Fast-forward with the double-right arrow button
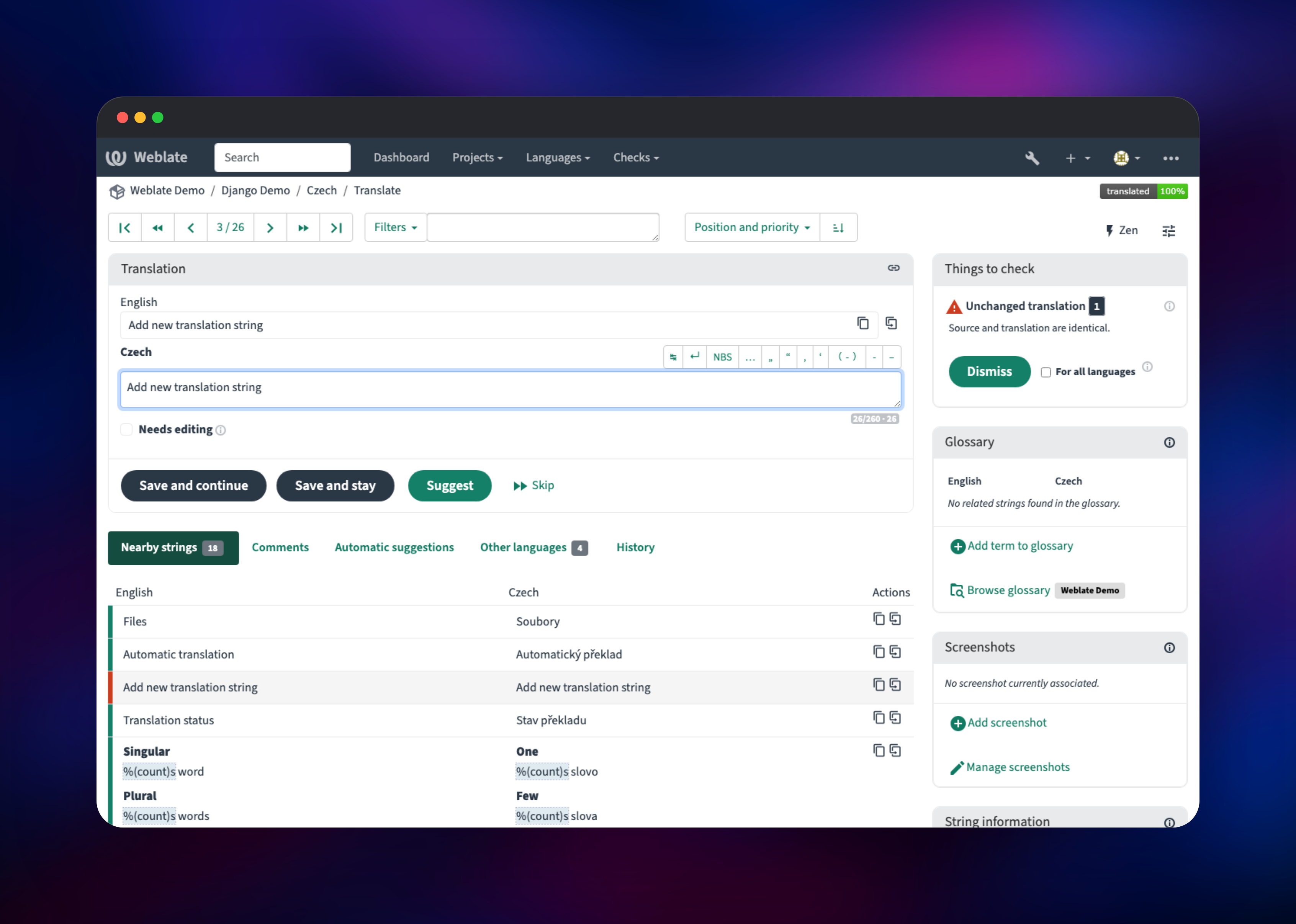This screenshot has height=924, width=1296. point(303,227)
